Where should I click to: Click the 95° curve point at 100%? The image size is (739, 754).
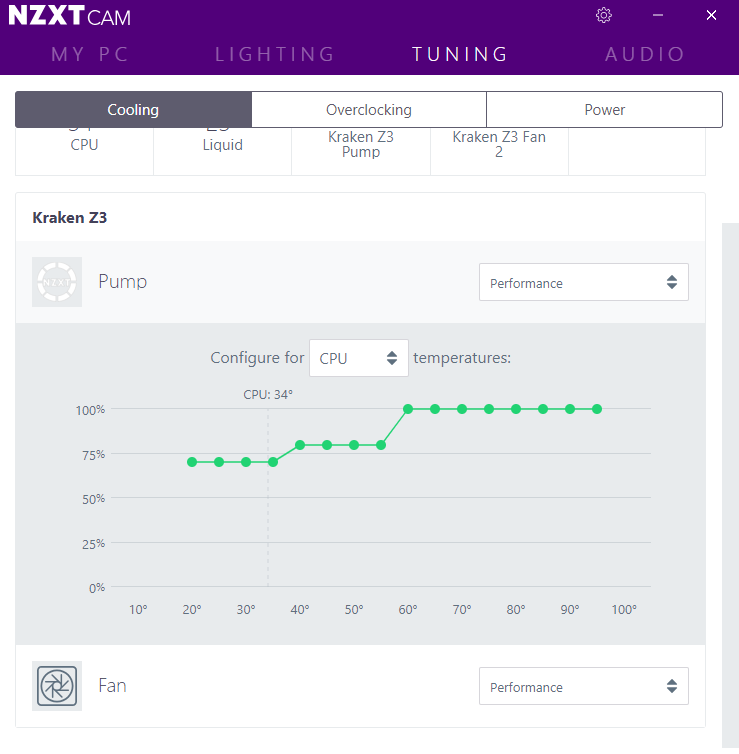click(x=597, y=409)
